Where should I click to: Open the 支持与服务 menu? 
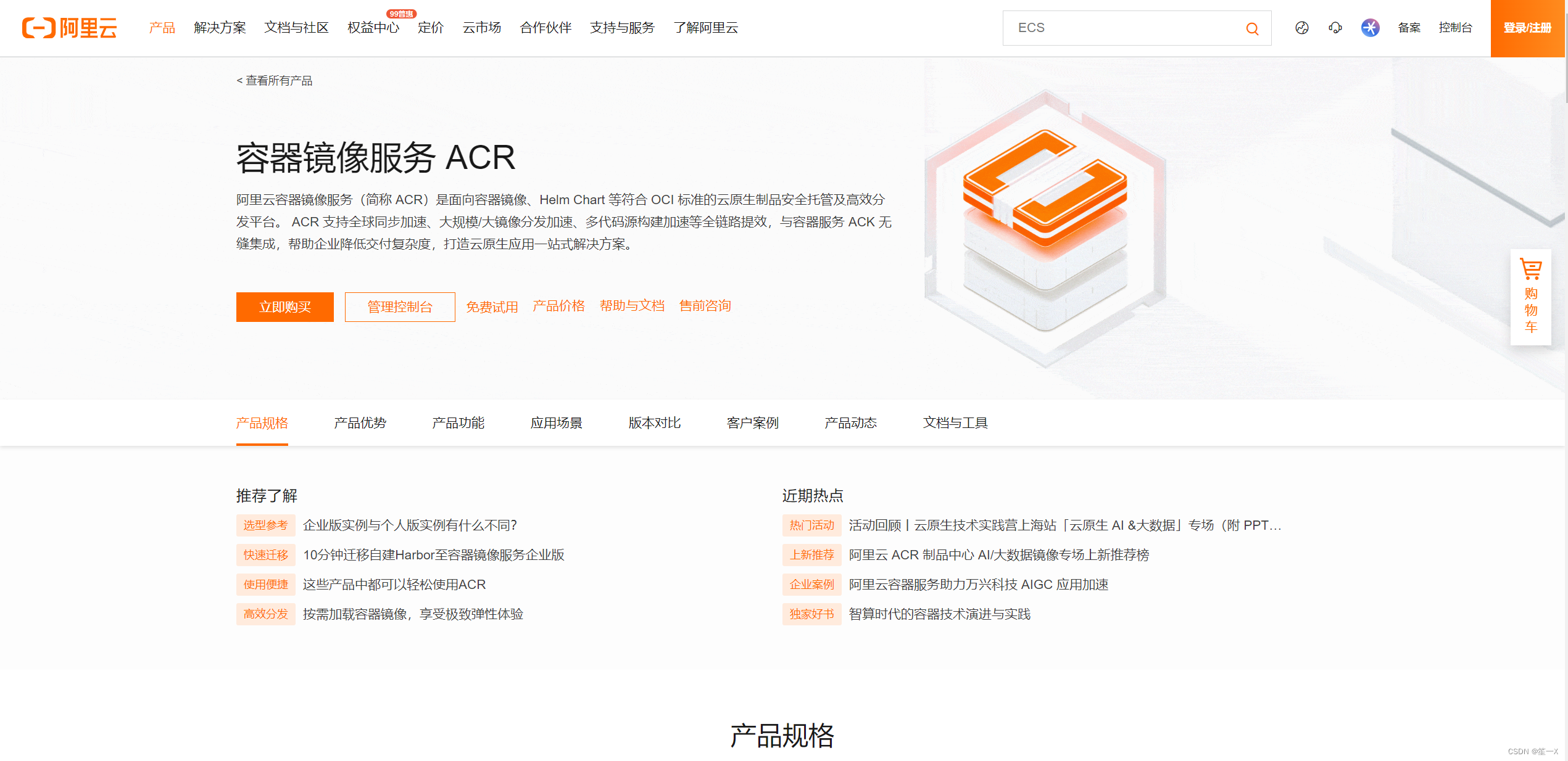coord(622,28)
